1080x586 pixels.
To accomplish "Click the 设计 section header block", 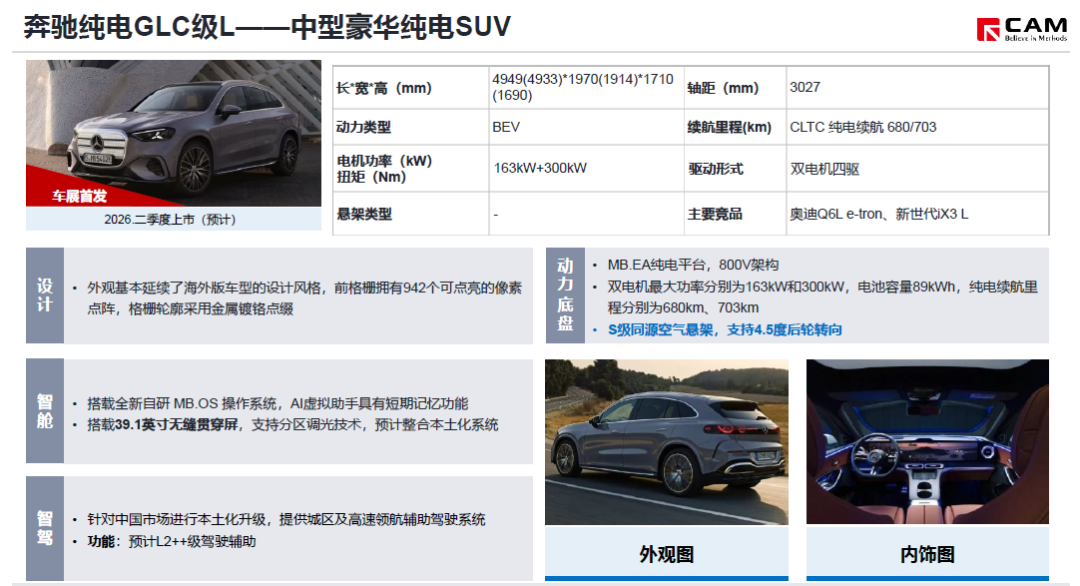I will pos(45,295).
